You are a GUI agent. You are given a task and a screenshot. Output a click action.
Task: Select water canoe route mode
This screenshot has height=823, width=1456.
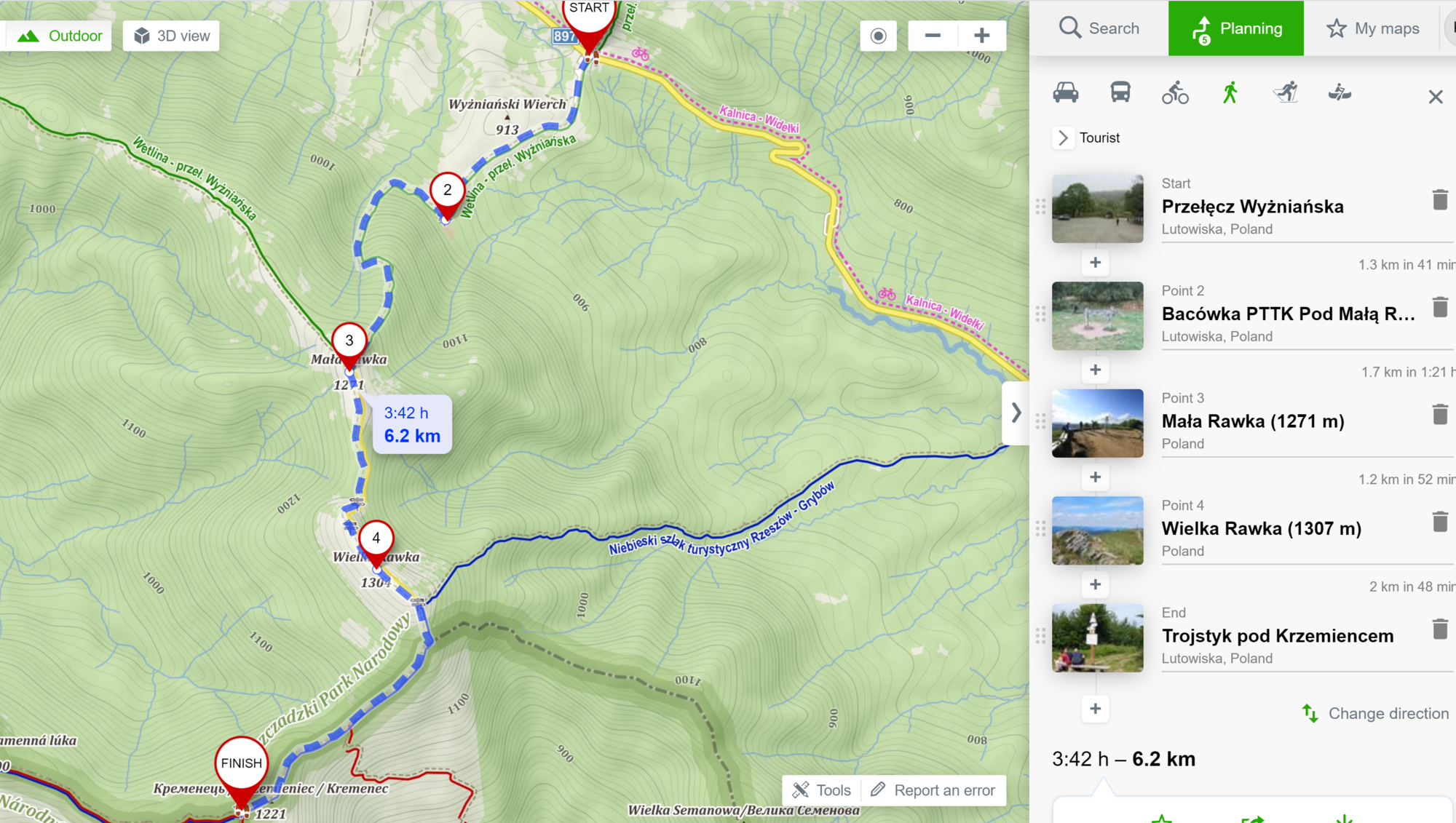tap(1340, 92)
